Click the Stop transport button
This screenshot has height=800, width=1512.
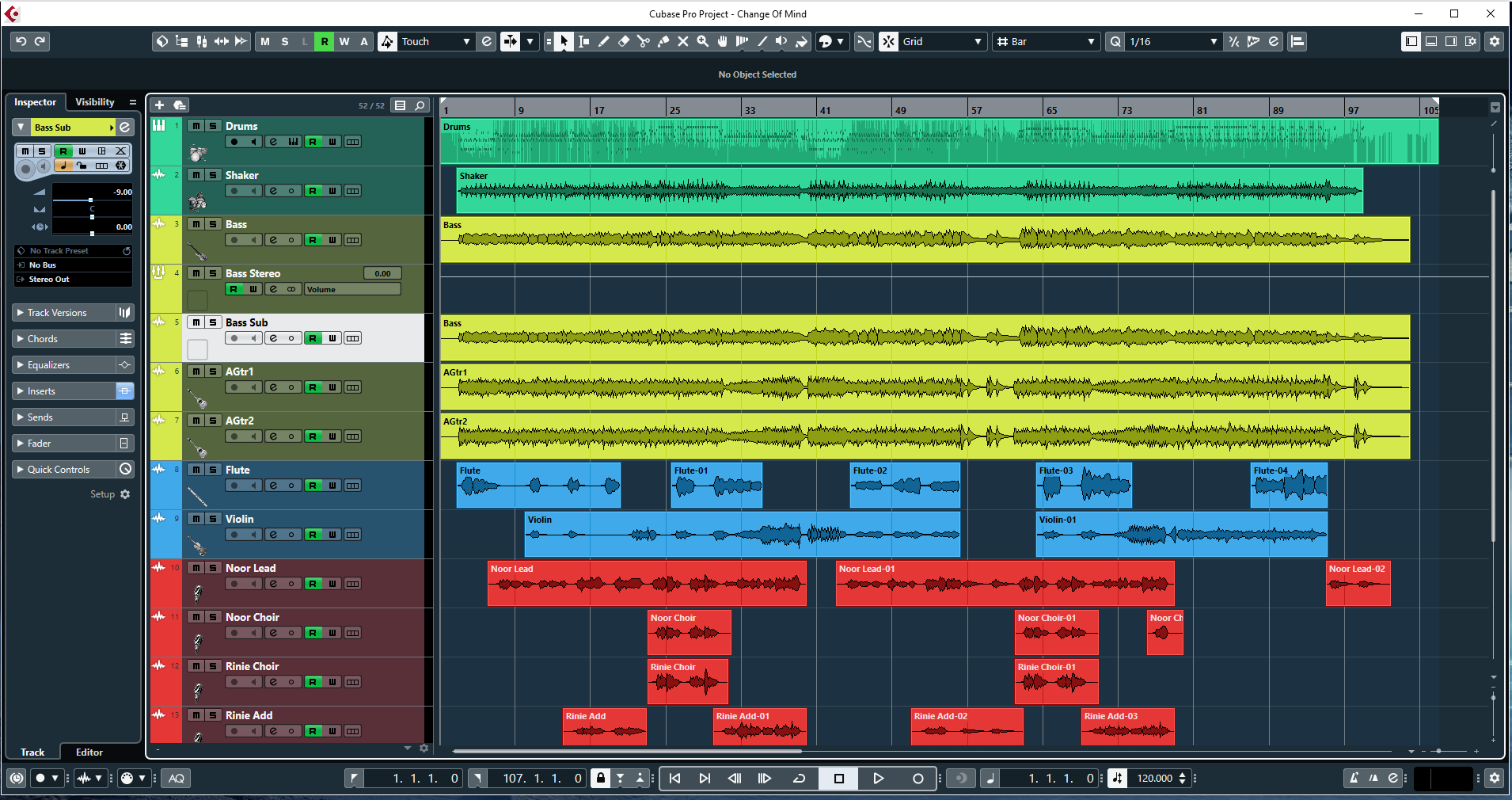839,779
